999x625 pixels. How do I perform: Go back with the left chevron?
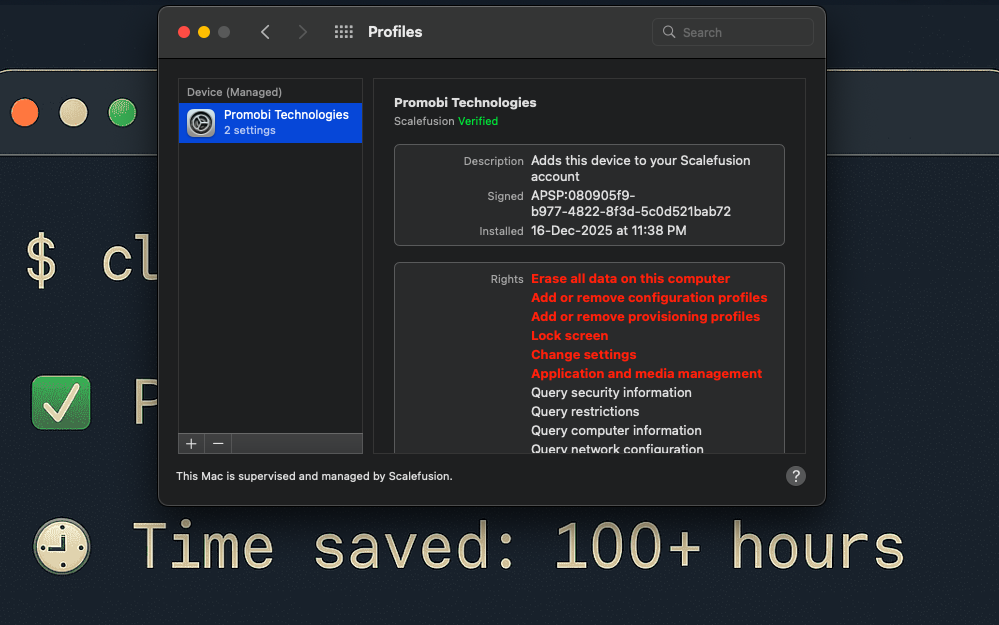pyautogui.click(x=265, y=32)
